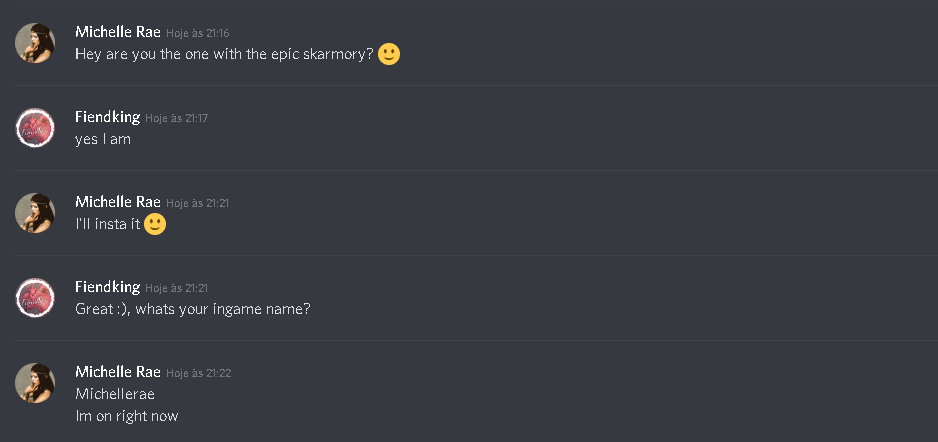Click timestamp 'Hoje às 21:17'
This screenshot has height=442, width=938.
click(x=176, y=118)
